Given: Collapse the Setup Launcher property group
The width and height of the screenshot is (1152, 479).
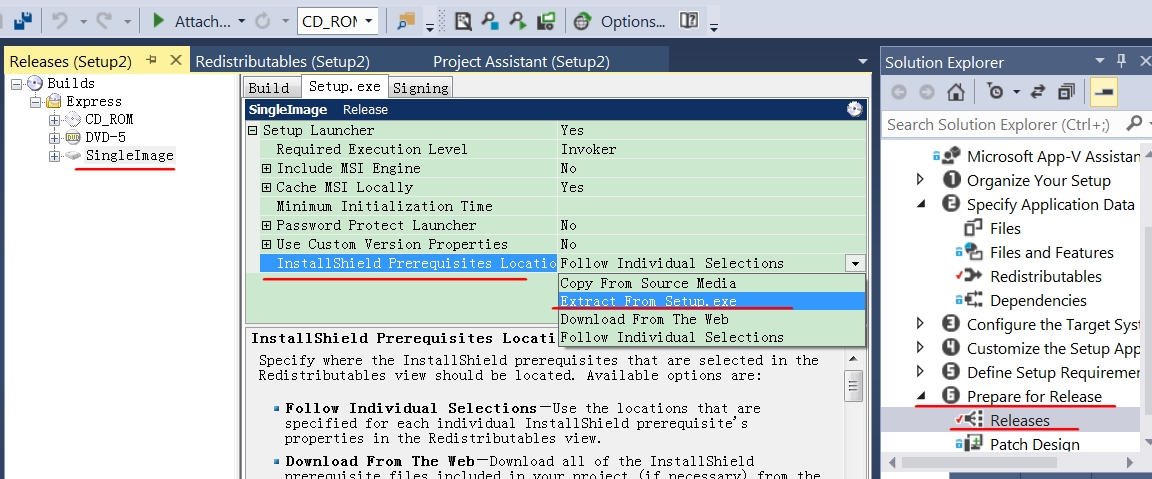Looking at the screenshot, I should (x=253, y=131).
